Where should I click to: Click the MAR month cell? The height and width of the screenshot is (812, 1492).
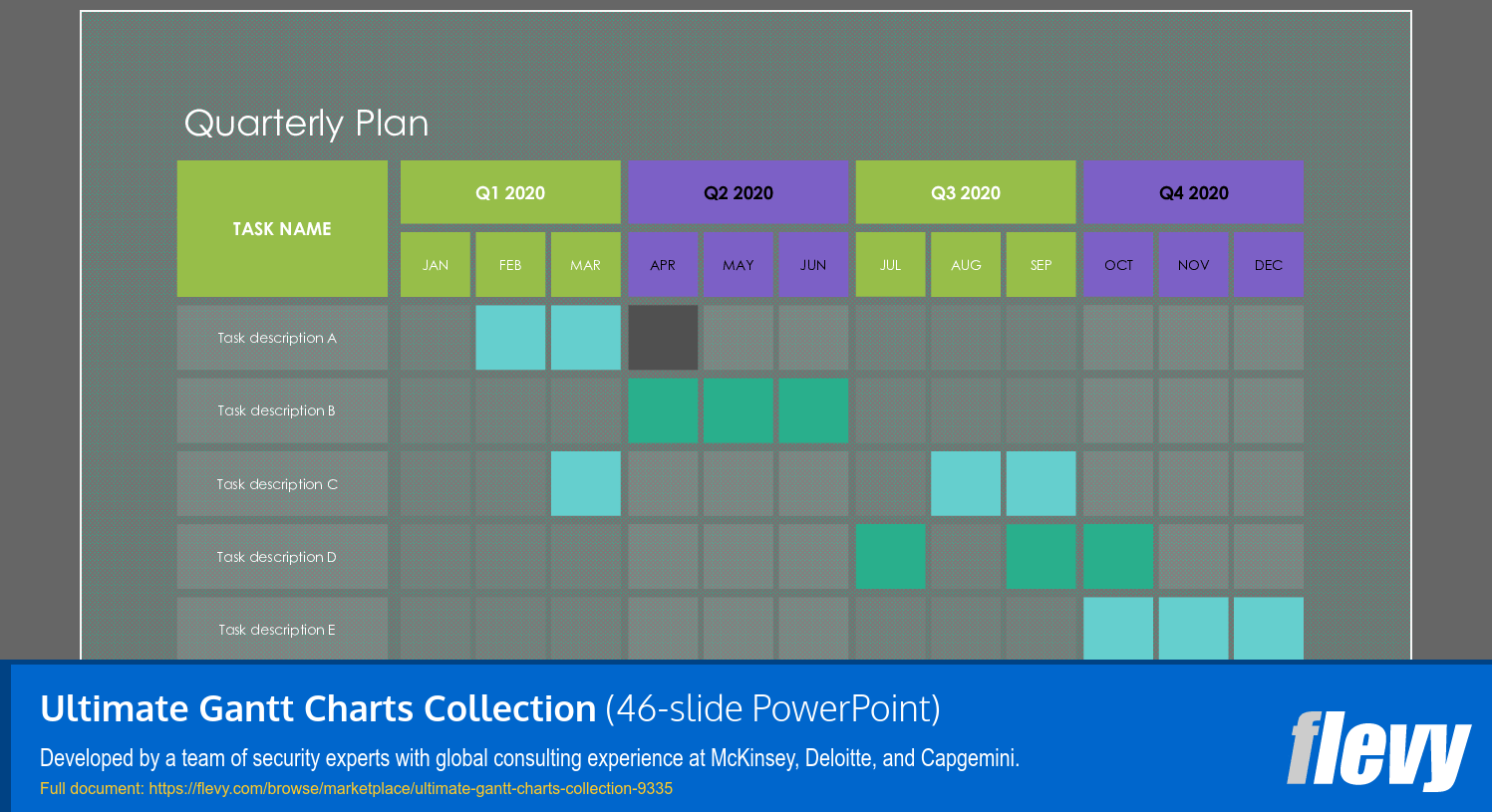pos(586,264)
